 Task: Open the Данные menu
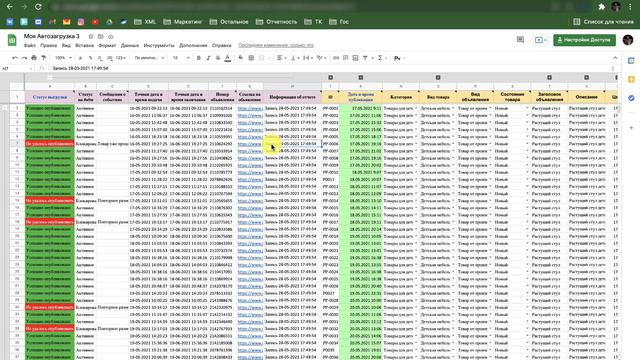pyautogui.click(x=130, y=45)
